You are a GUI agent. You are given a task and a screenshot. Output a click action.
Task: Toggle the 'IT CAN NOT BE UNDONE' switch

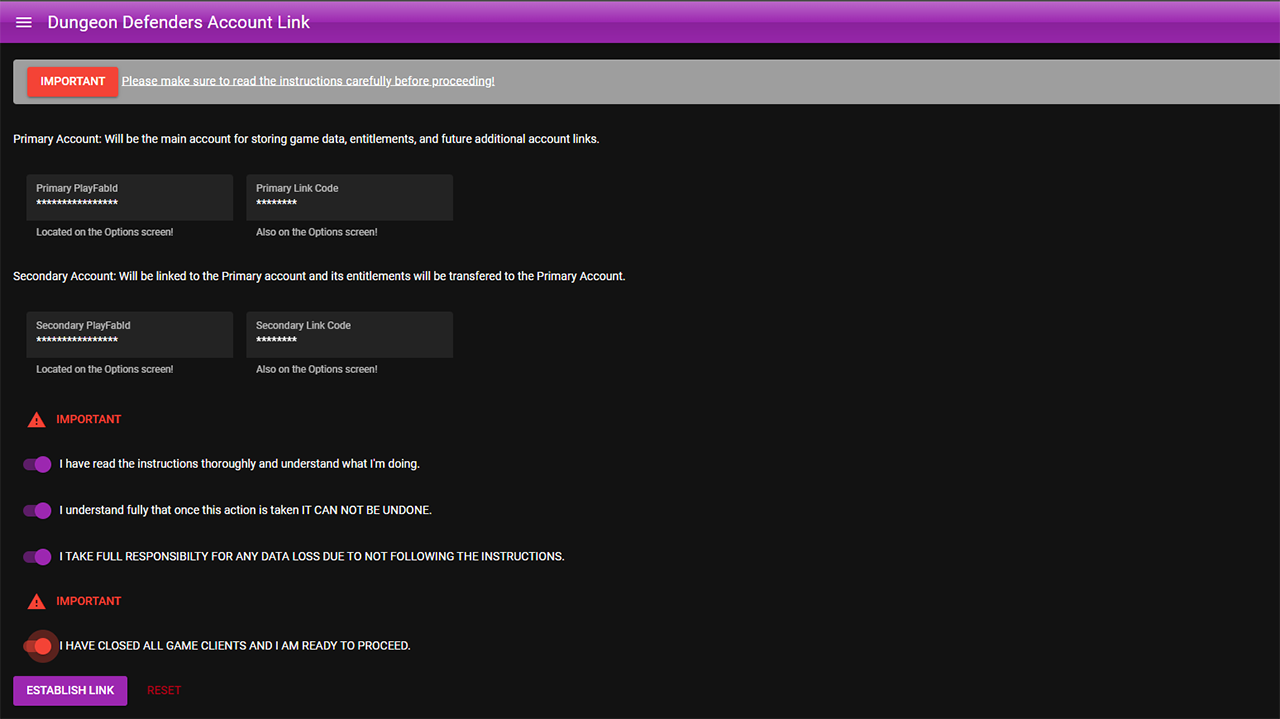(37, 510)
